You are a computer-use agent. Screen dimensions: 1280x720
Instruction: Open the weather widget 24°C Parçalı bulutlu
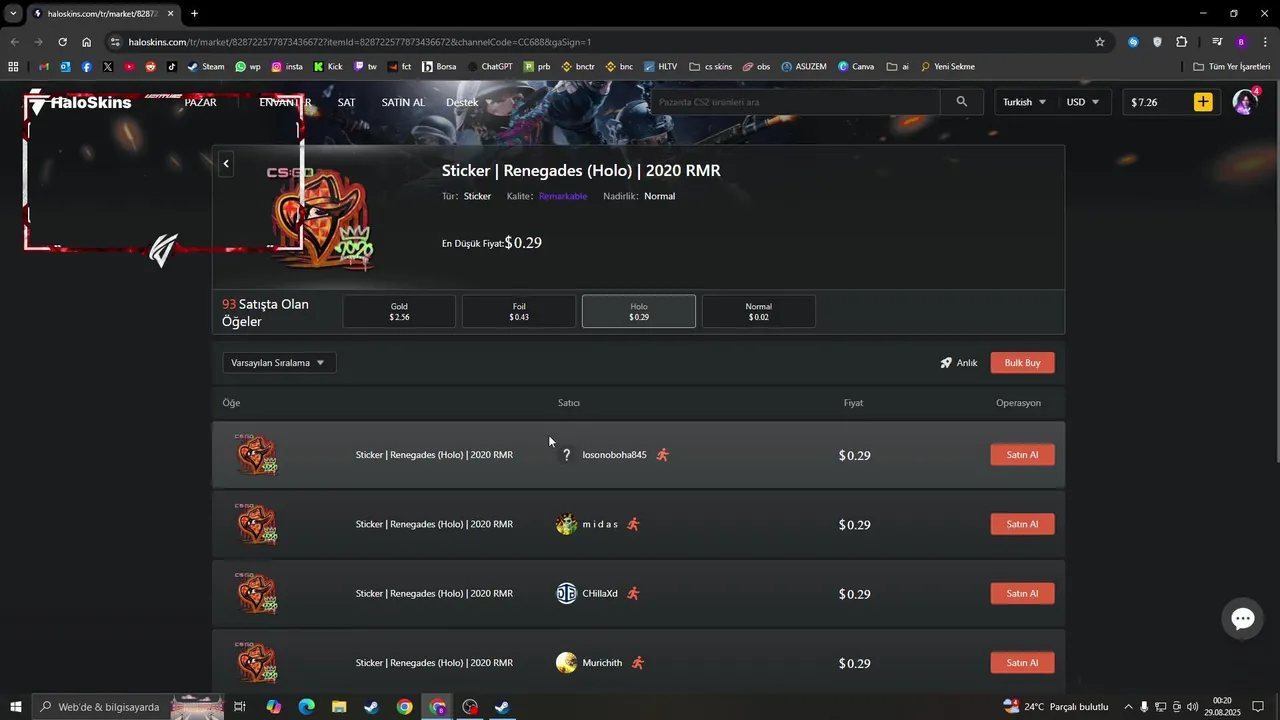click(x=1055, y=707)
